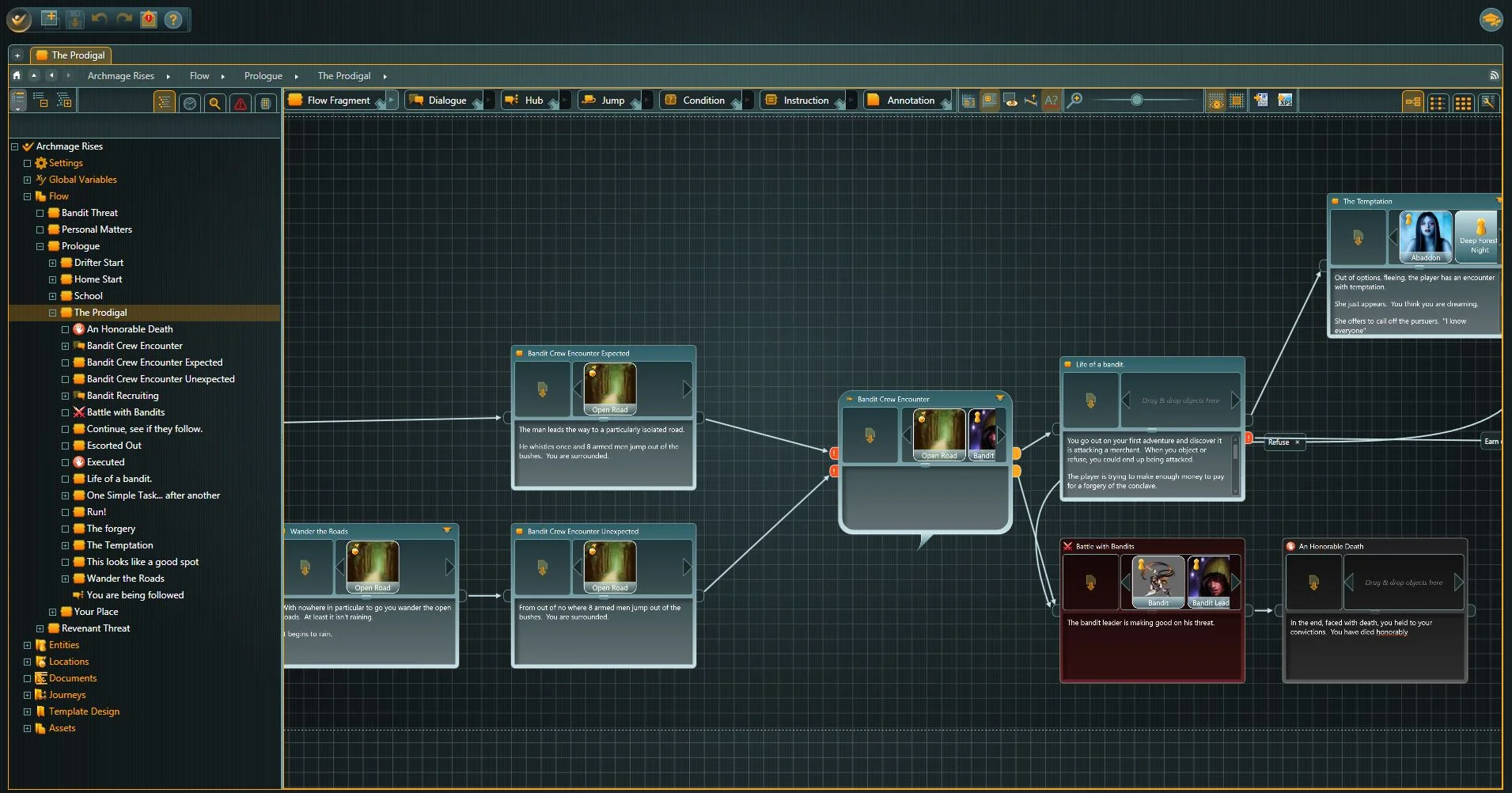This screenshot has width=1512, height=793.
Task: Open the search panel in the sidebar
Action: click(214, 103)
